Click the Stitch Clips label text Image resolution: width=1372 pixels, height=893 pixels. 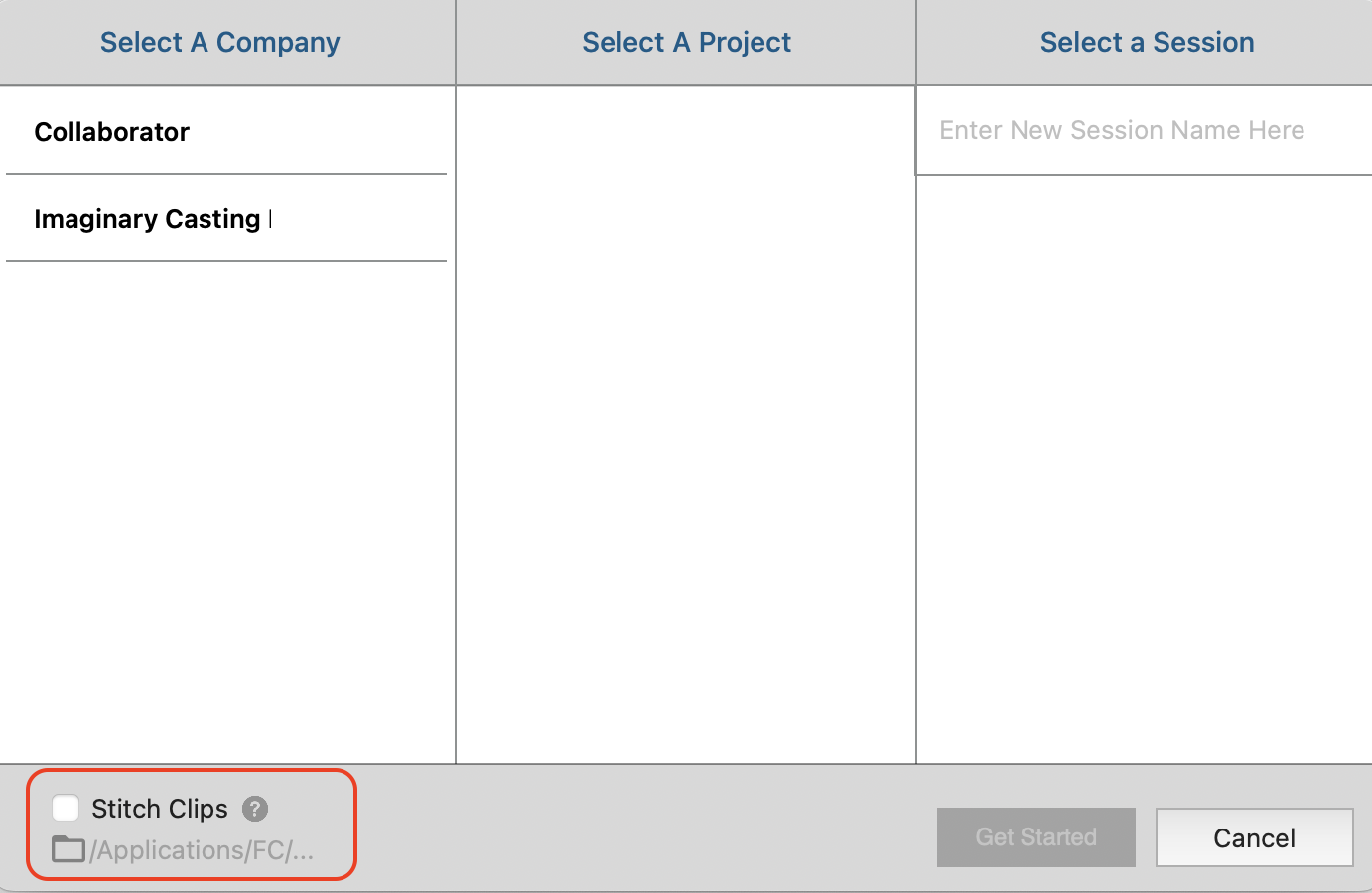tap(160, 809)
